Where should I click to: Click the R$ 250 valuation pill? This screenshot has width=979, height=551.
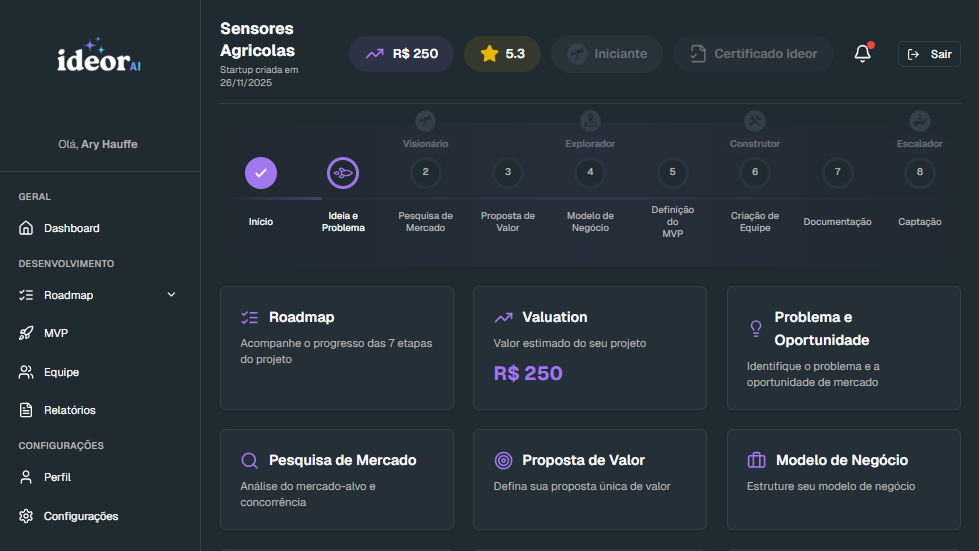(x=401, y=54)
